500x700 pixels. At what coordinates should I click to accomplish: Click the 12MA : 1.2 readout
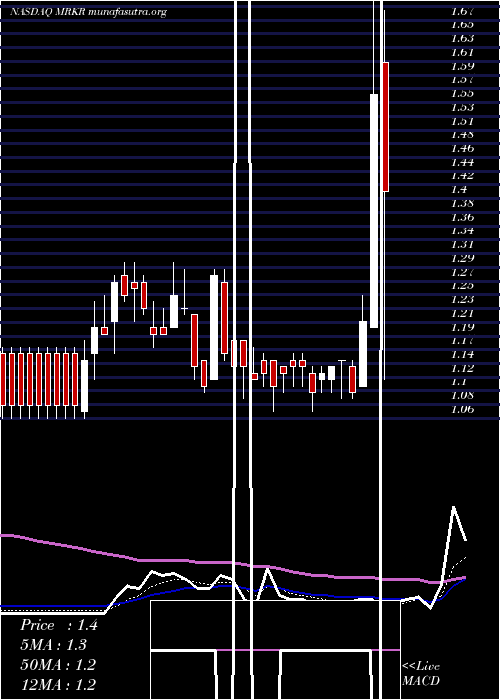pos(58,685)
